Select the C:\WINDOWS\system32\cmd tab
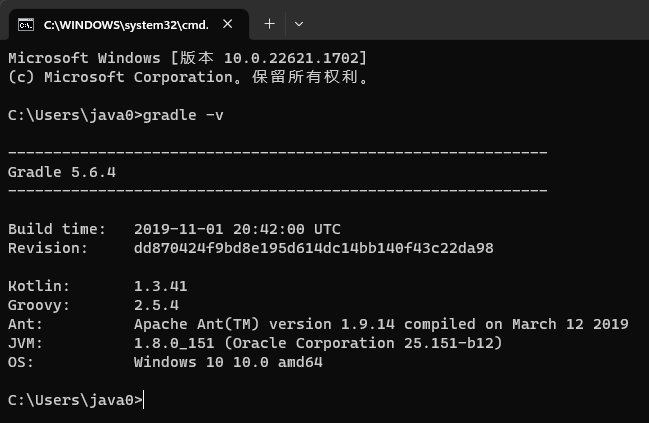This screenshot has height=423, width=649. click(120, 23)
